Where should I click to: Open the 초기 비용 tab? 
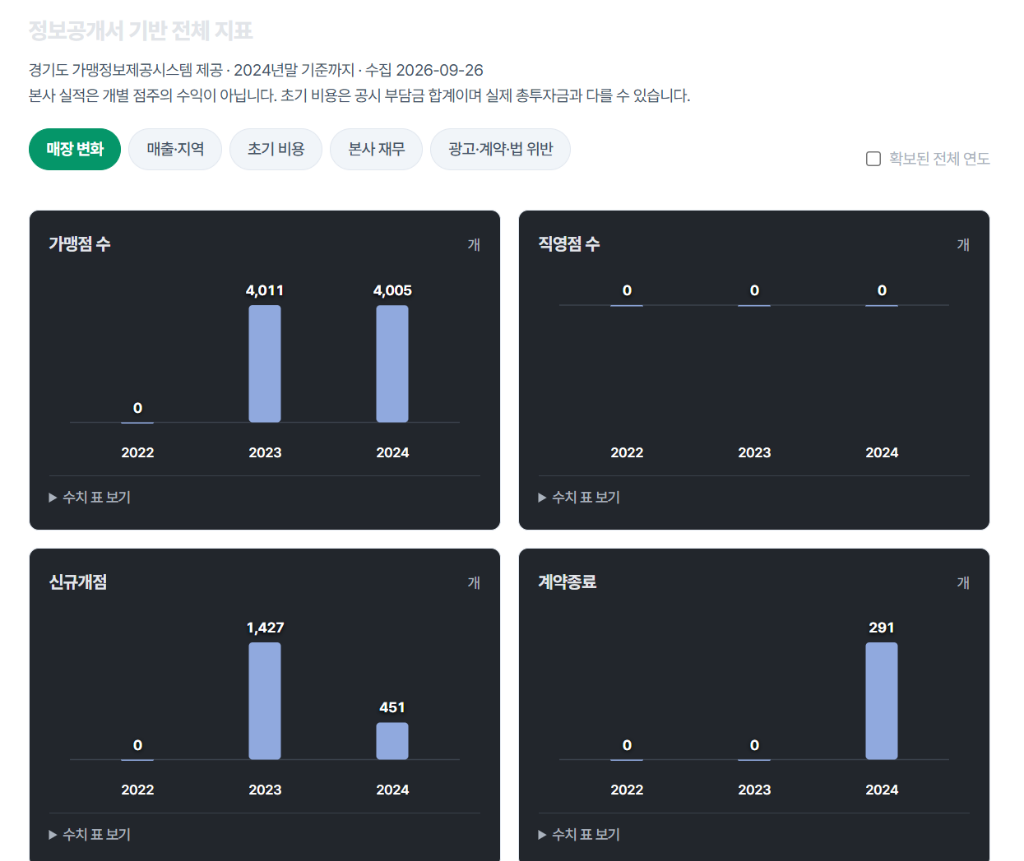276,149
